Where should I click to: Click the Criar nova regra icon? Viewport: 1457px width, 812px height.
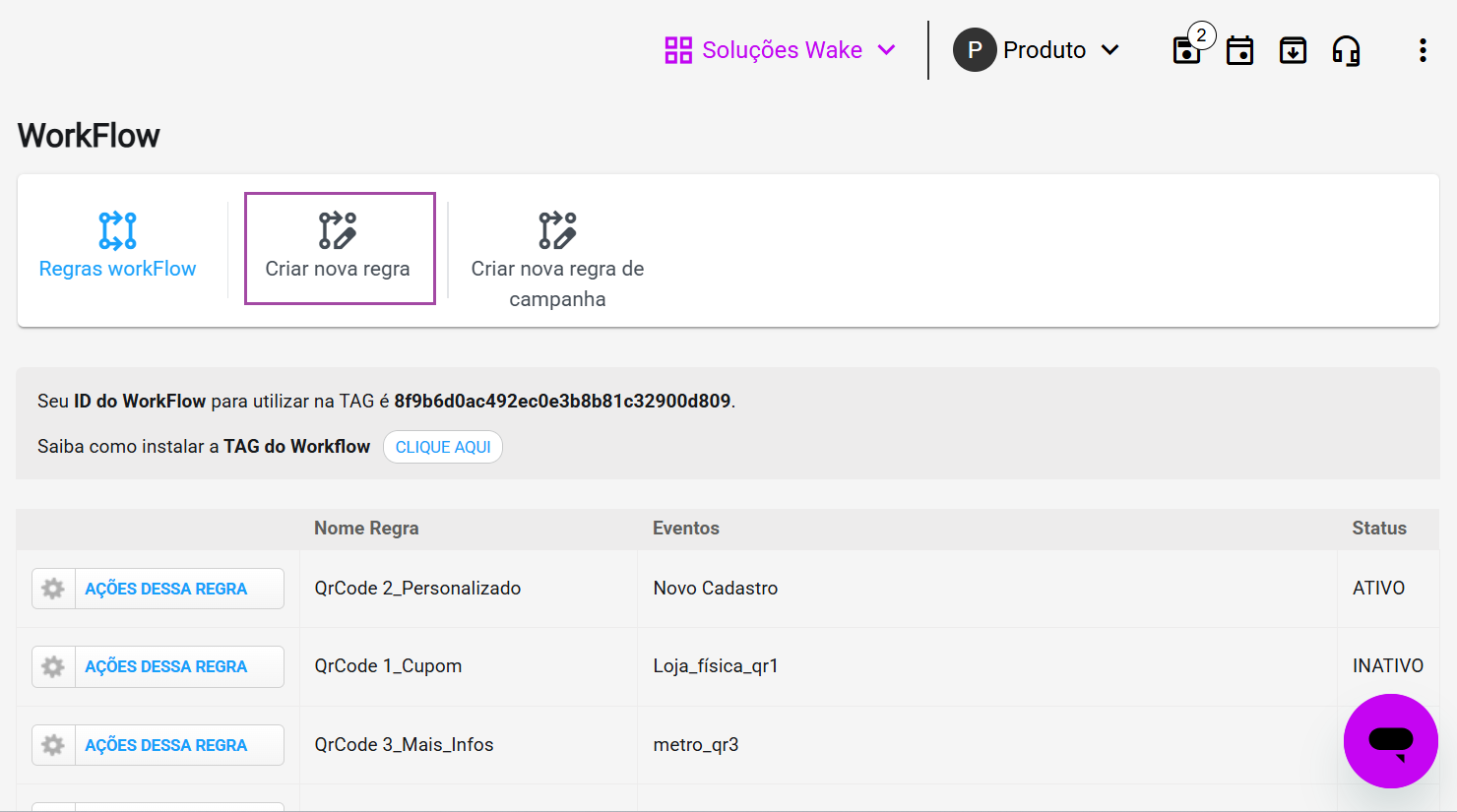tap(338, 230)
